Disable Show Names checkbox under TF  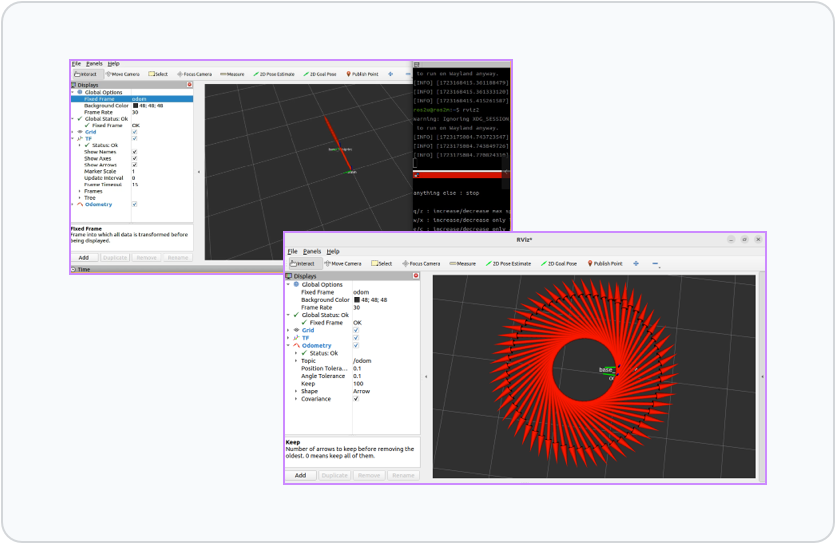pos(135,152)
